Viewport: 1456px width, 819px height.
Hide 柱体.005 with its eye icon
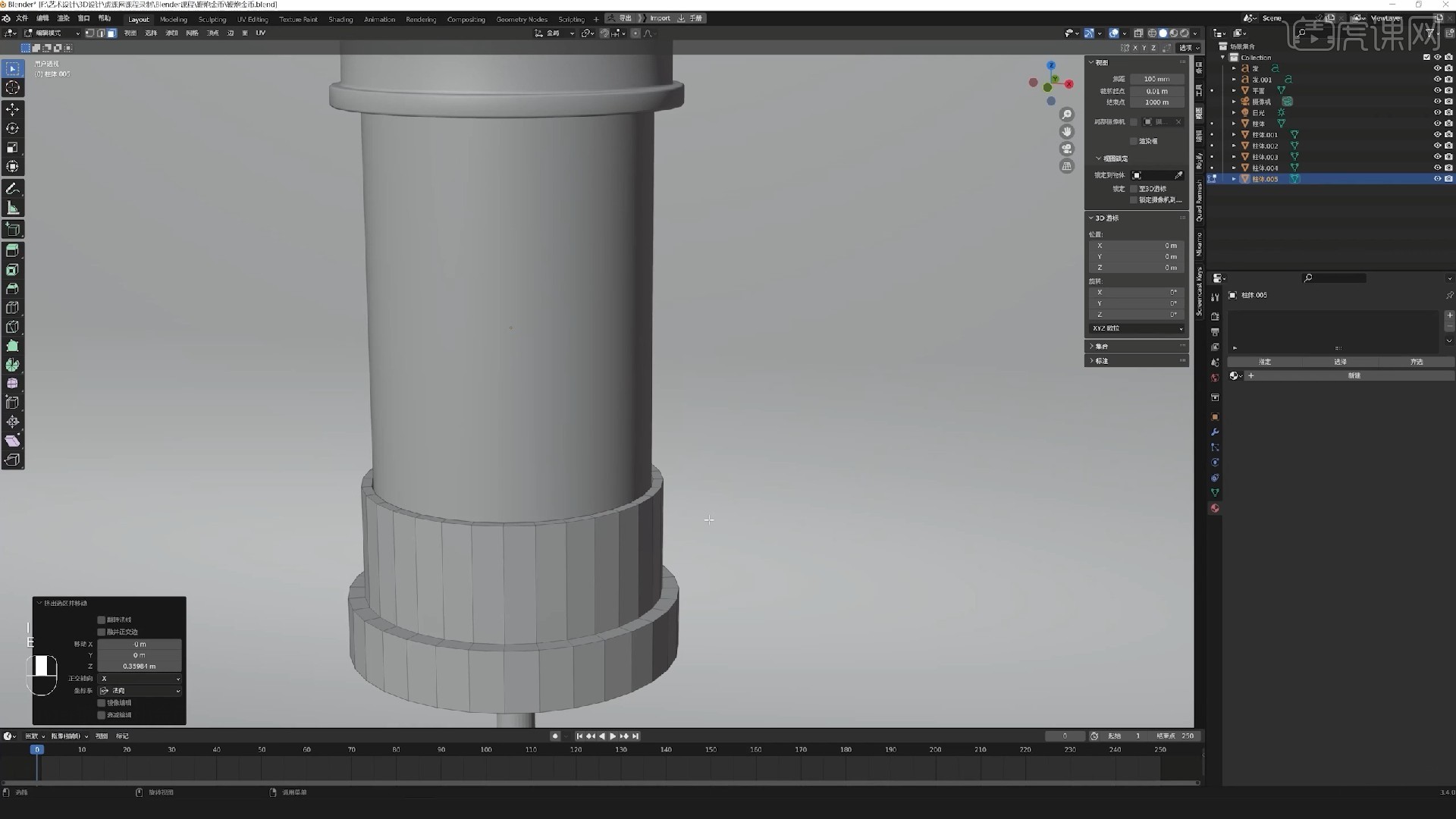(1437, 179)
